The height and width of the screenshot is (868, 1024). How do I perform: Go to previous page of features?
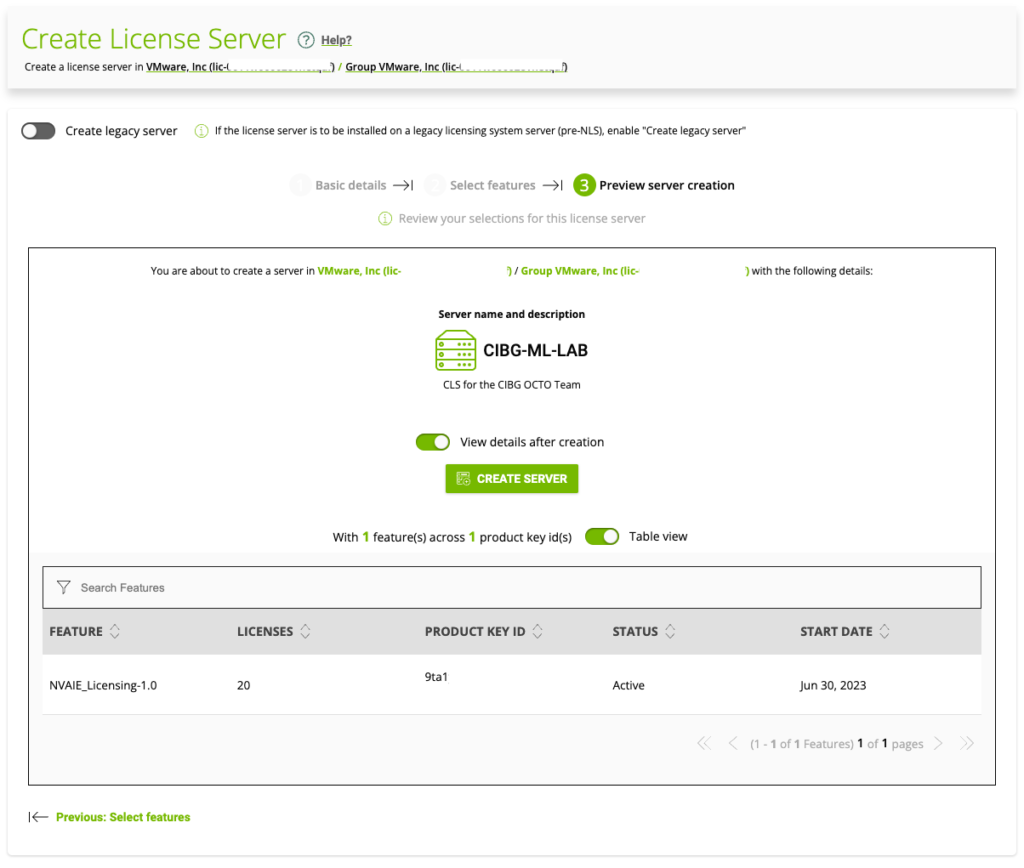click(733, 743)
